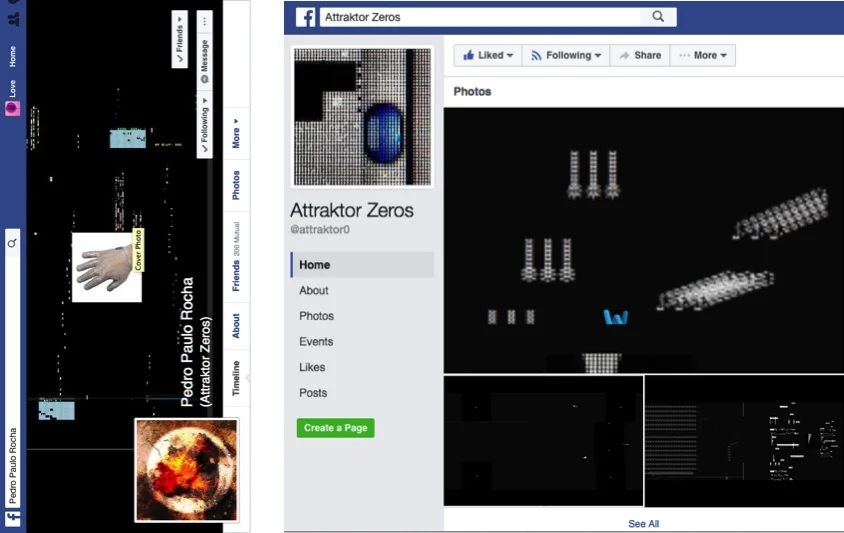Click the Pedro Paulo Rocha search field text
The height and width of the screenshot is (533, 844).
point(12,466)
